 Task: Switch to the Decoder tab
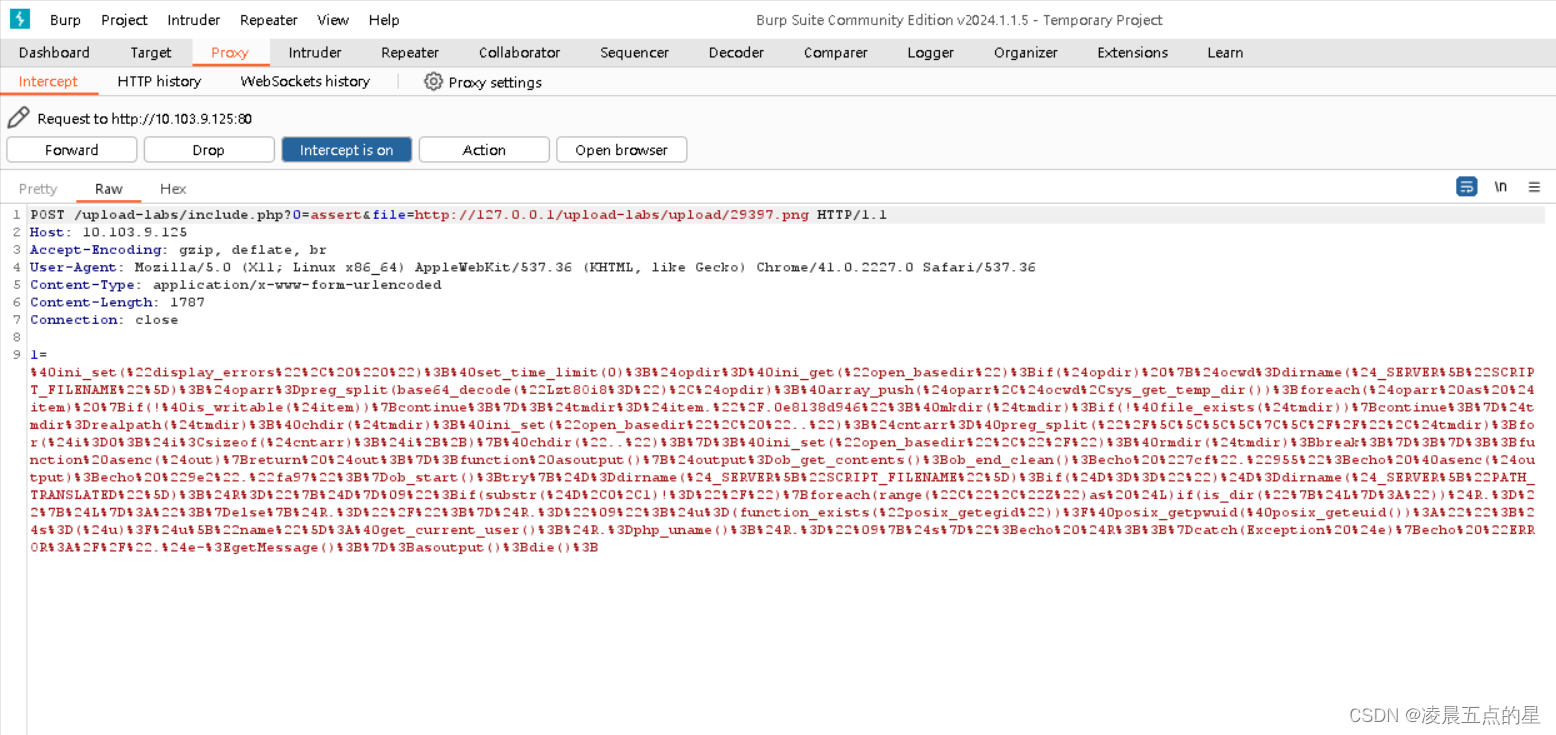[736, 53]
